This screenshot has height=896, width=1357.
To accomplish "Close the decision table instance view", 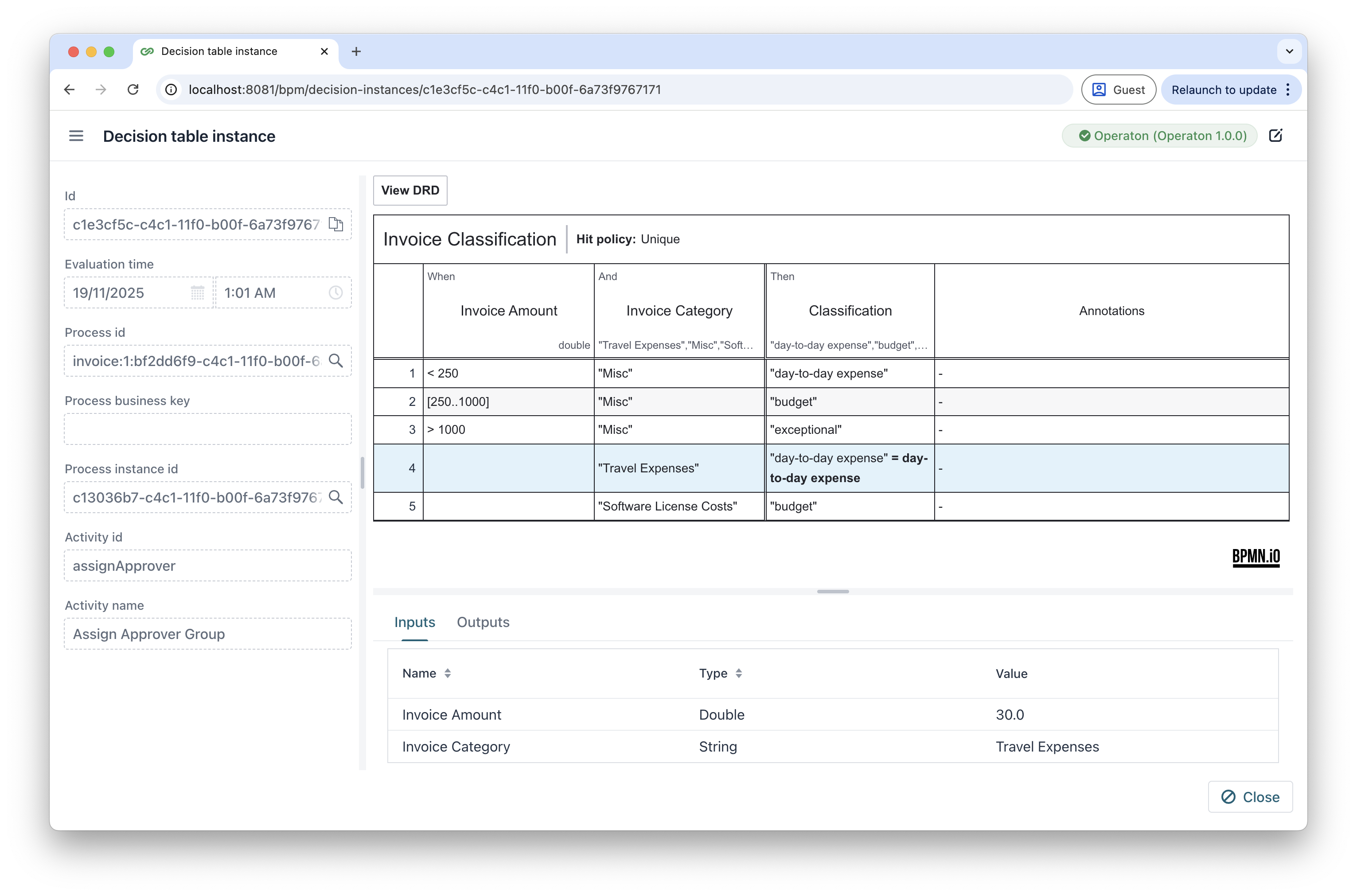I will (x=1250, y=797).
